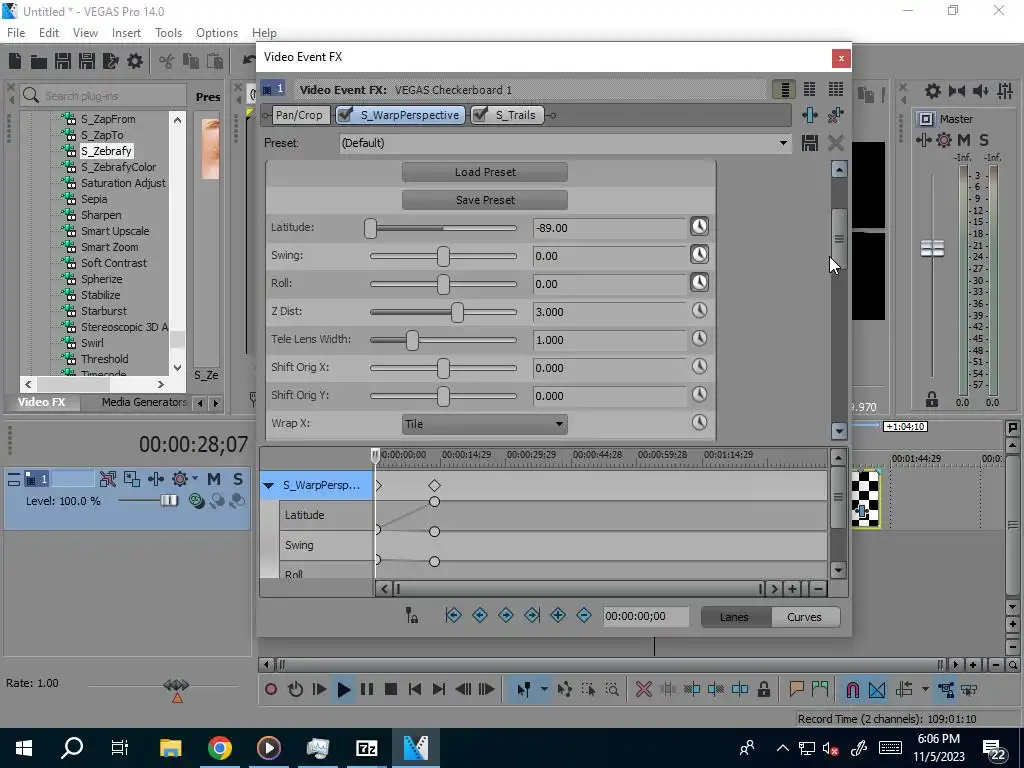Viewport: 1024px width, 768px height.
Task: Switch keyframe view to Lanes
Action: click(x=735, y=617)
